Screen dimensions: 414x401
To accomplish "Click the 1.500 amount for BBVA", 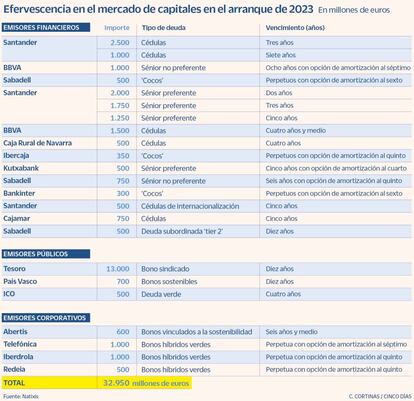I will (x=120, y=131).
